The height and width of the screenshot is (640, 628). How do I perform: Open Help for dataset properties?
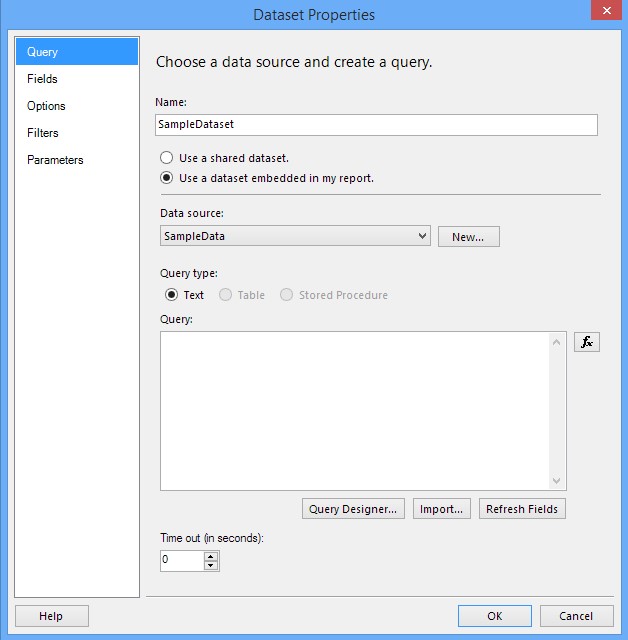[51, 616]
